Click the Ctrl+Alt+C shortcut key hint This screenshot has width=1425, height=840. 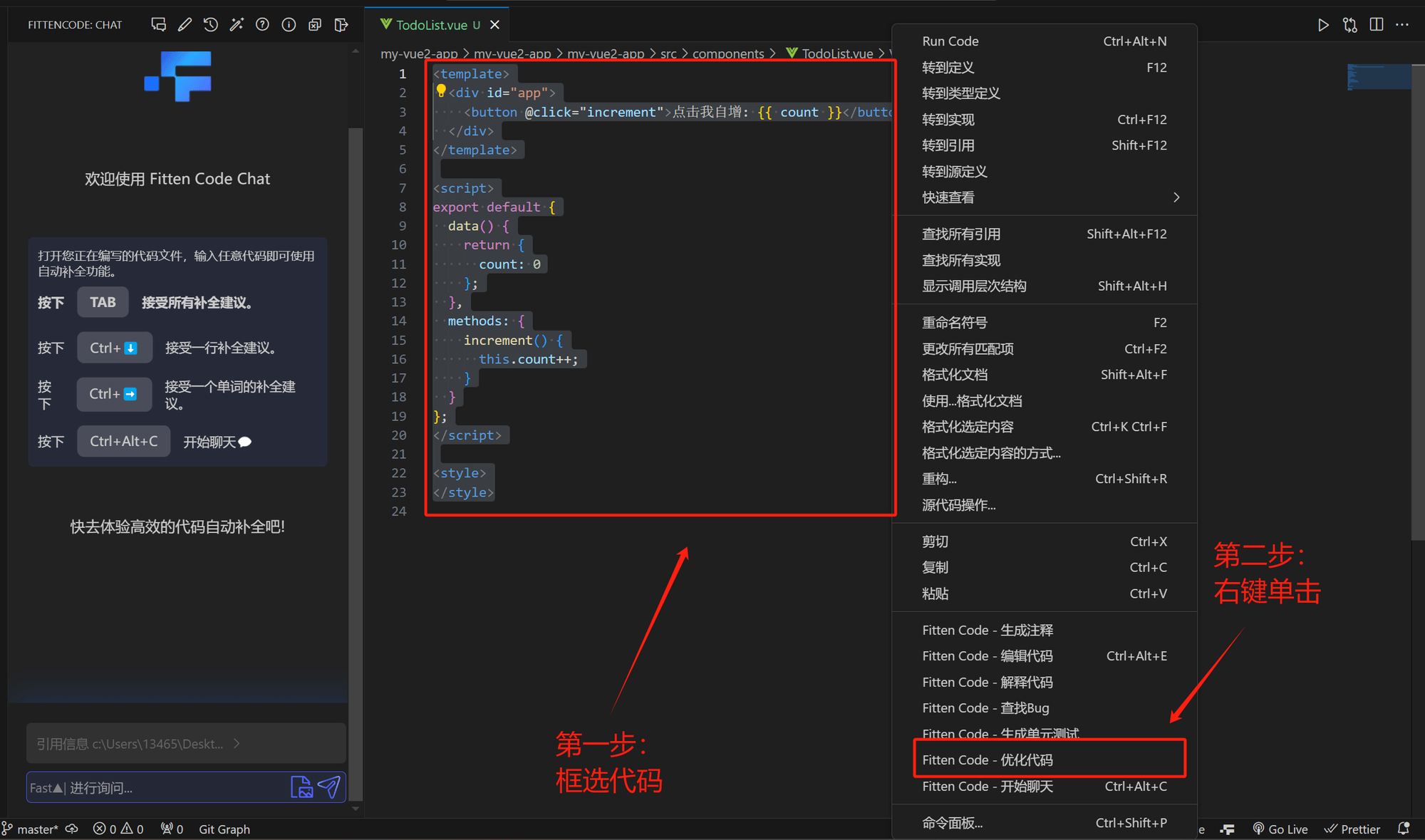tap(123, 442)
